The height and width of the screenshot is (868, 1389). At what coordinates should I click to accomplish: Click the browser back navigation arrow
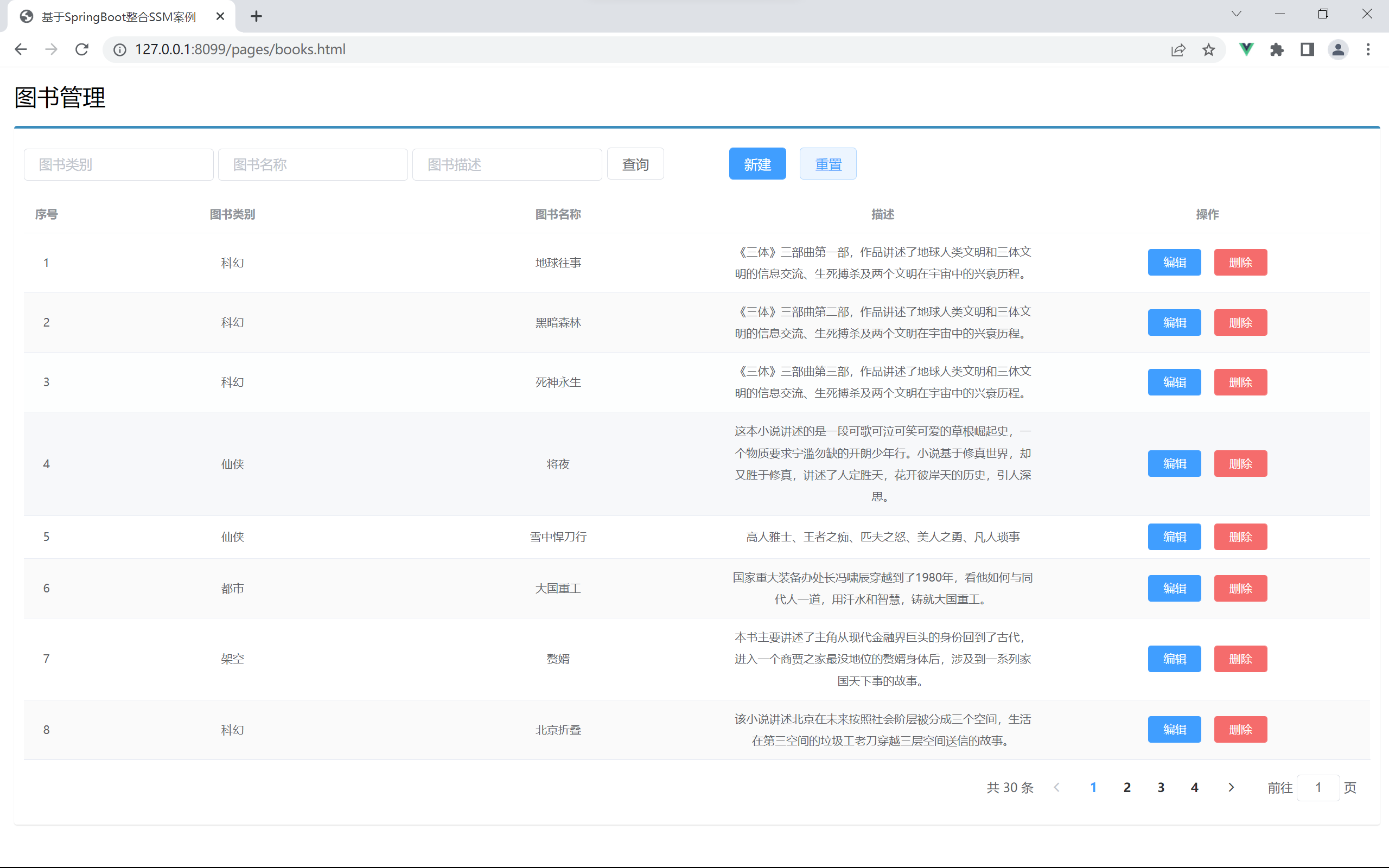[x=21, y=49]
